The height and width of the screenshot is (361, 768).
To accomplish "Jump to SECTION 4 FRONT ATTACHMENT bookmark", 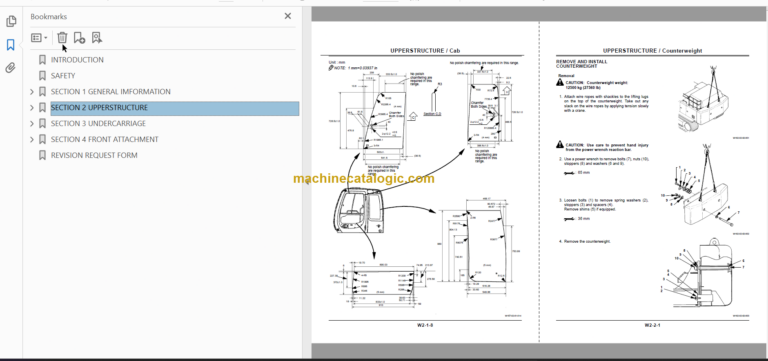I will 105,140.
